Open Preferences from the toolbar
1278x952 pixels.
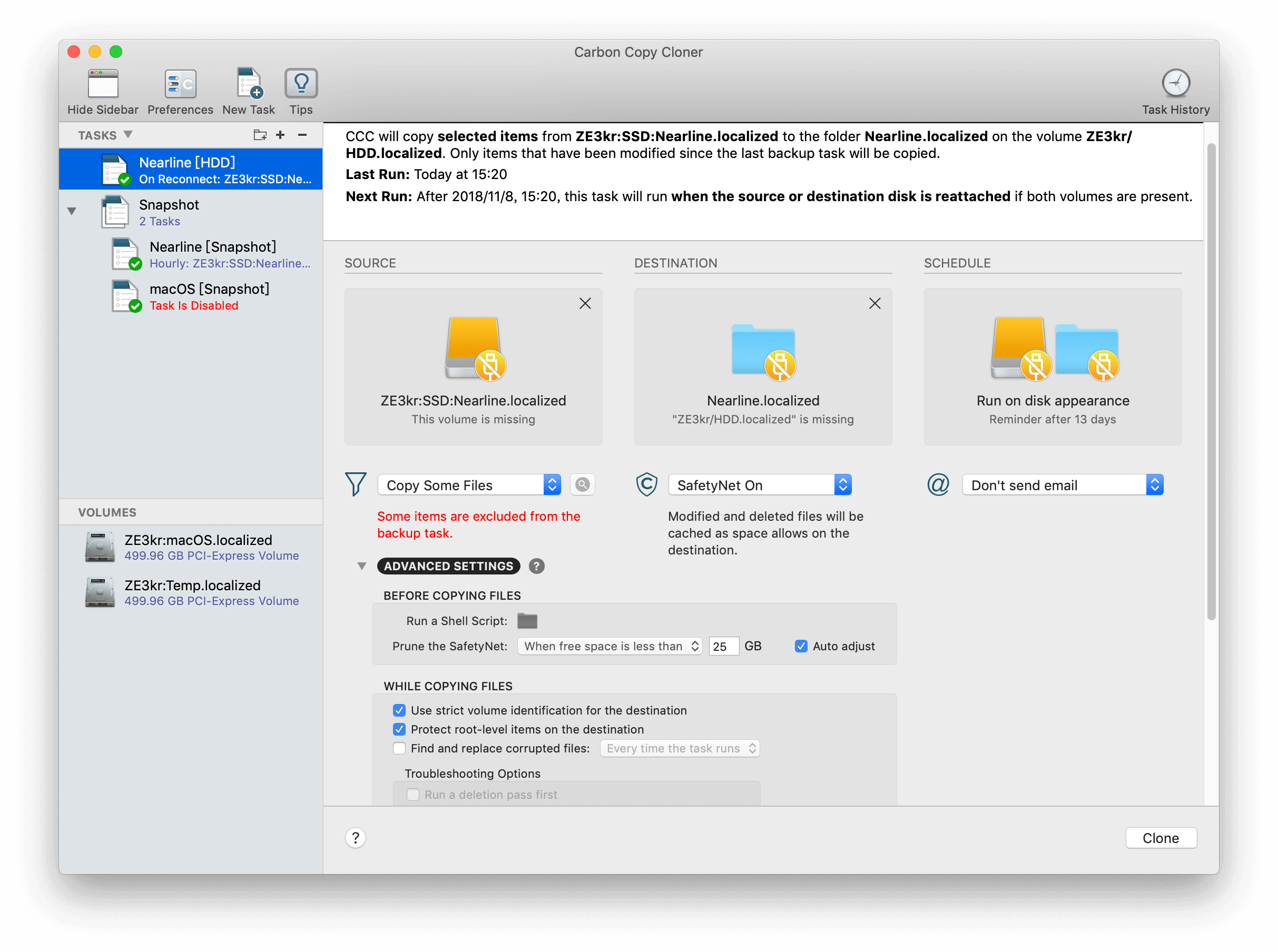180,84
